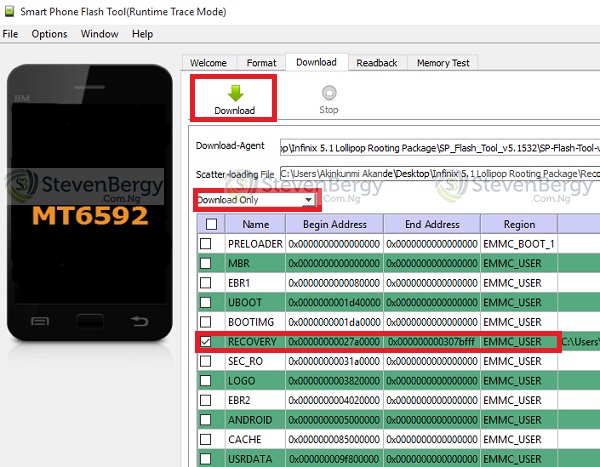Click the EMMC_BOOT_1 region cell
Viewport: 600px width, 467px height.
519,244
